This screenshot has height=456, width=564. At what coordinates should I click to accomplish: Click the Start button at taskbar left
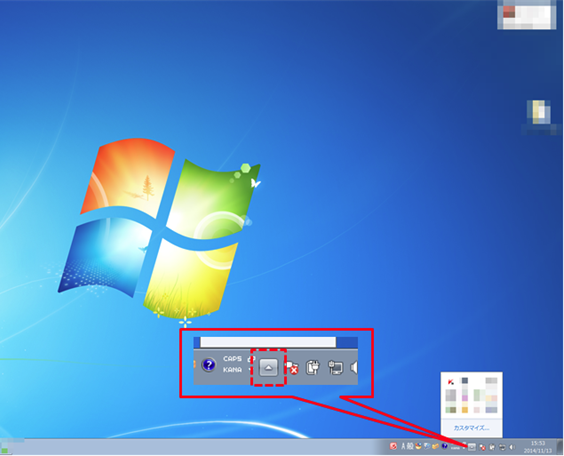(x=5, y=447)
